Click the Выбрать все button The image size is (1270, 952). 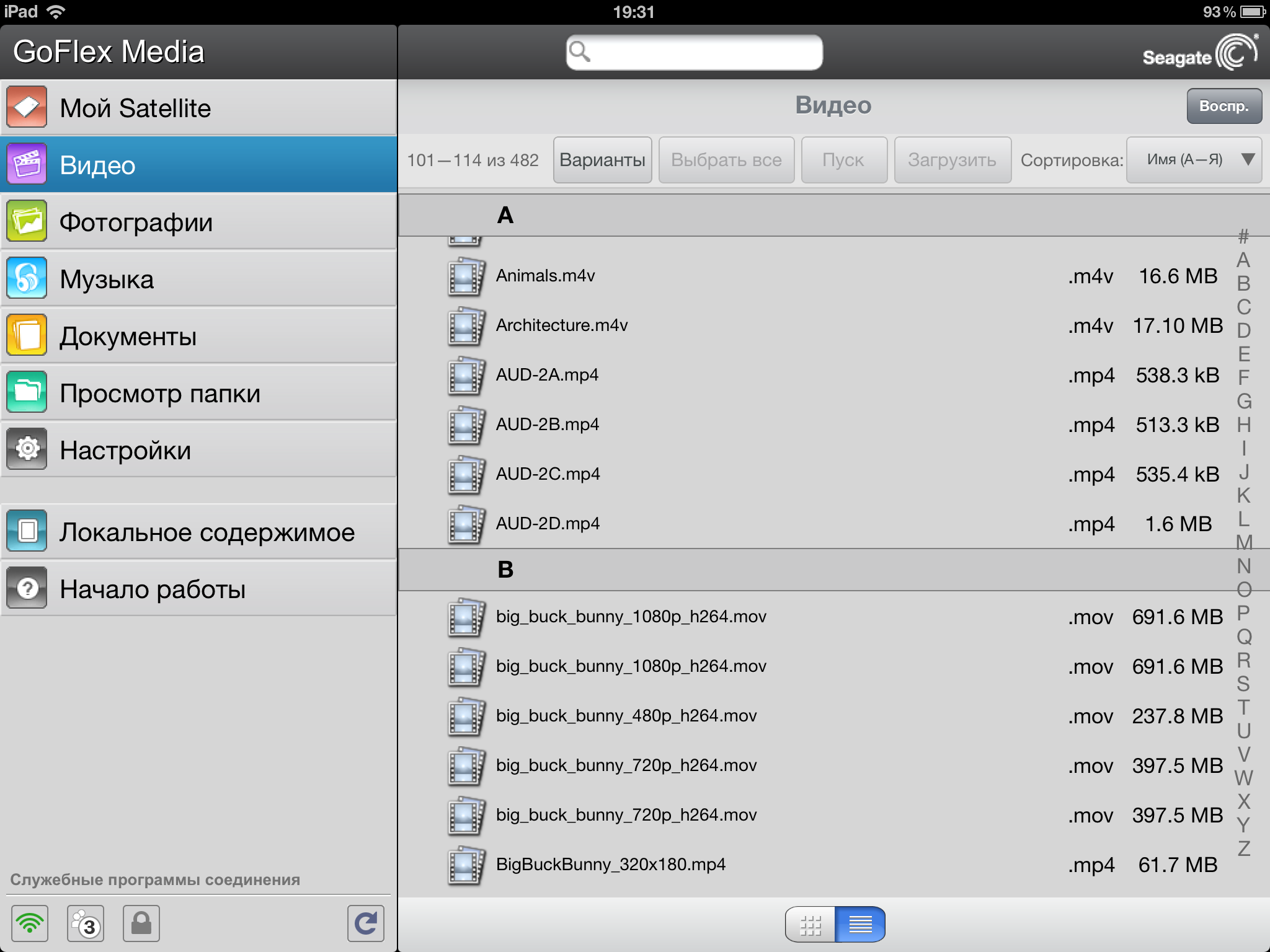pyautogui.click(x=726, y=160)
